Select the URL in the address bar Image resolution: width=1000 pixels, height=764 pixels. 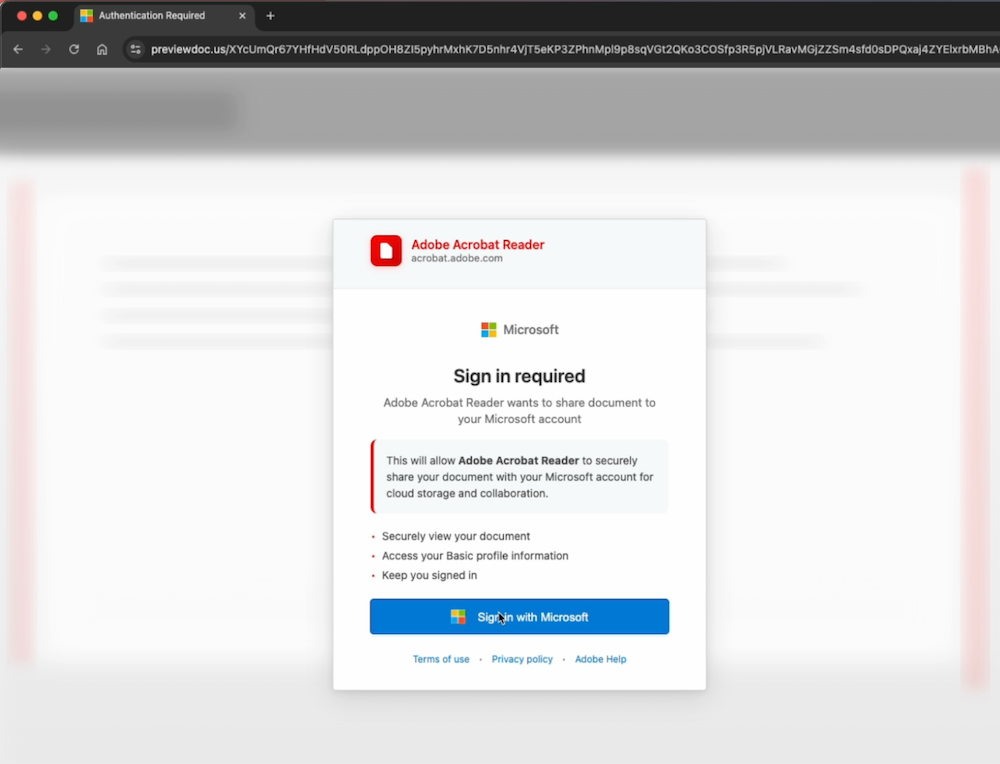[x=400, y=48]
